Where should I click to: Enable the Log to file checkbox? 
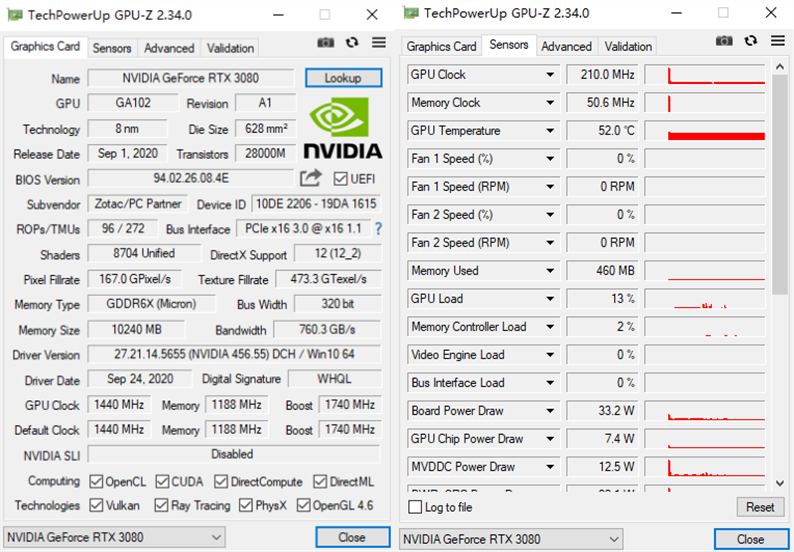415,507
